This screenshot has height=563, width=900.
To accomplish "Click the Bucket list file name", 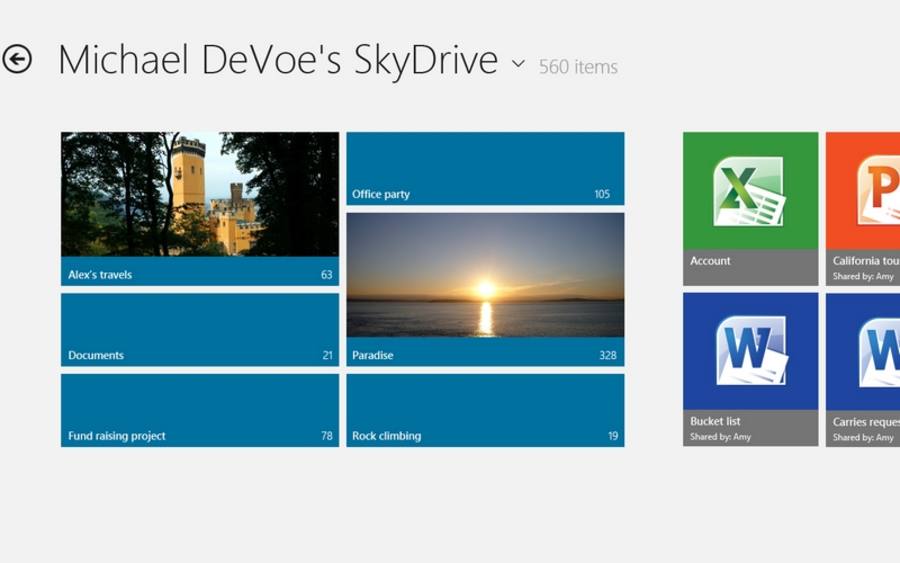I will pyautogui.click(x=715, y=421).
